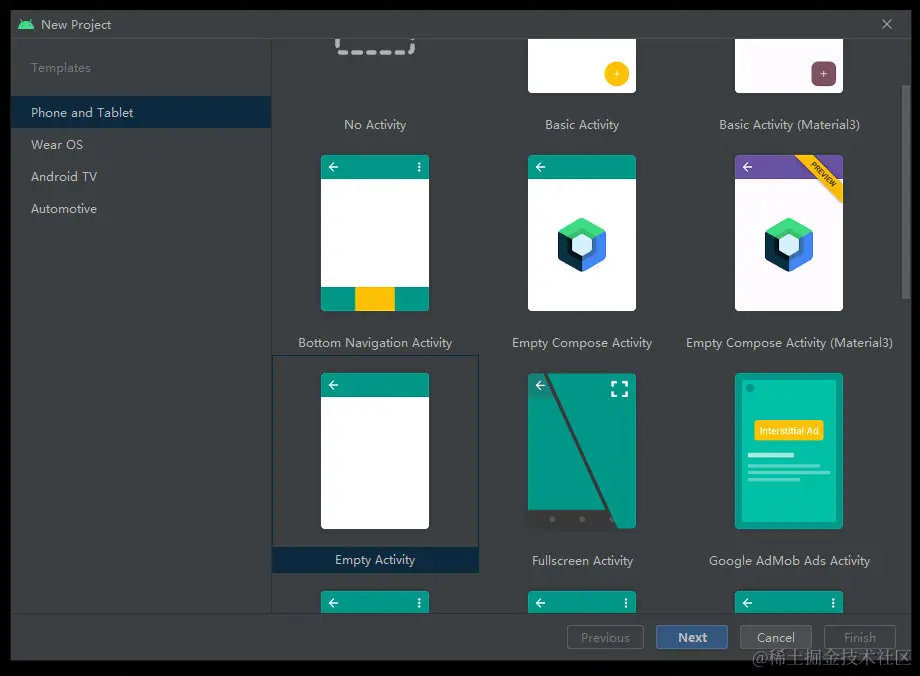The width and height of the screenshot is (920, 676).
Task: Pick the Fullscreen Activity template thumbnail
Action: click(x=582, y=451)
